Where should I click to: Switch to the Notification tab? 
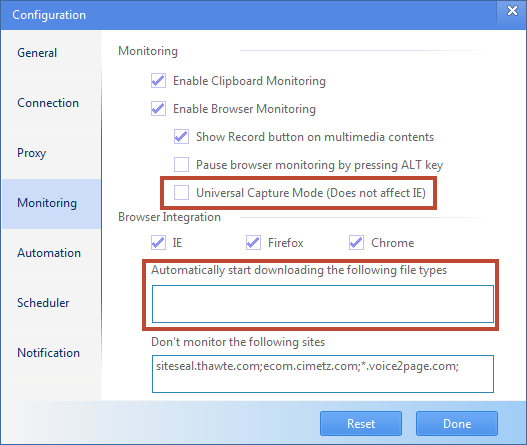point(49,353)
